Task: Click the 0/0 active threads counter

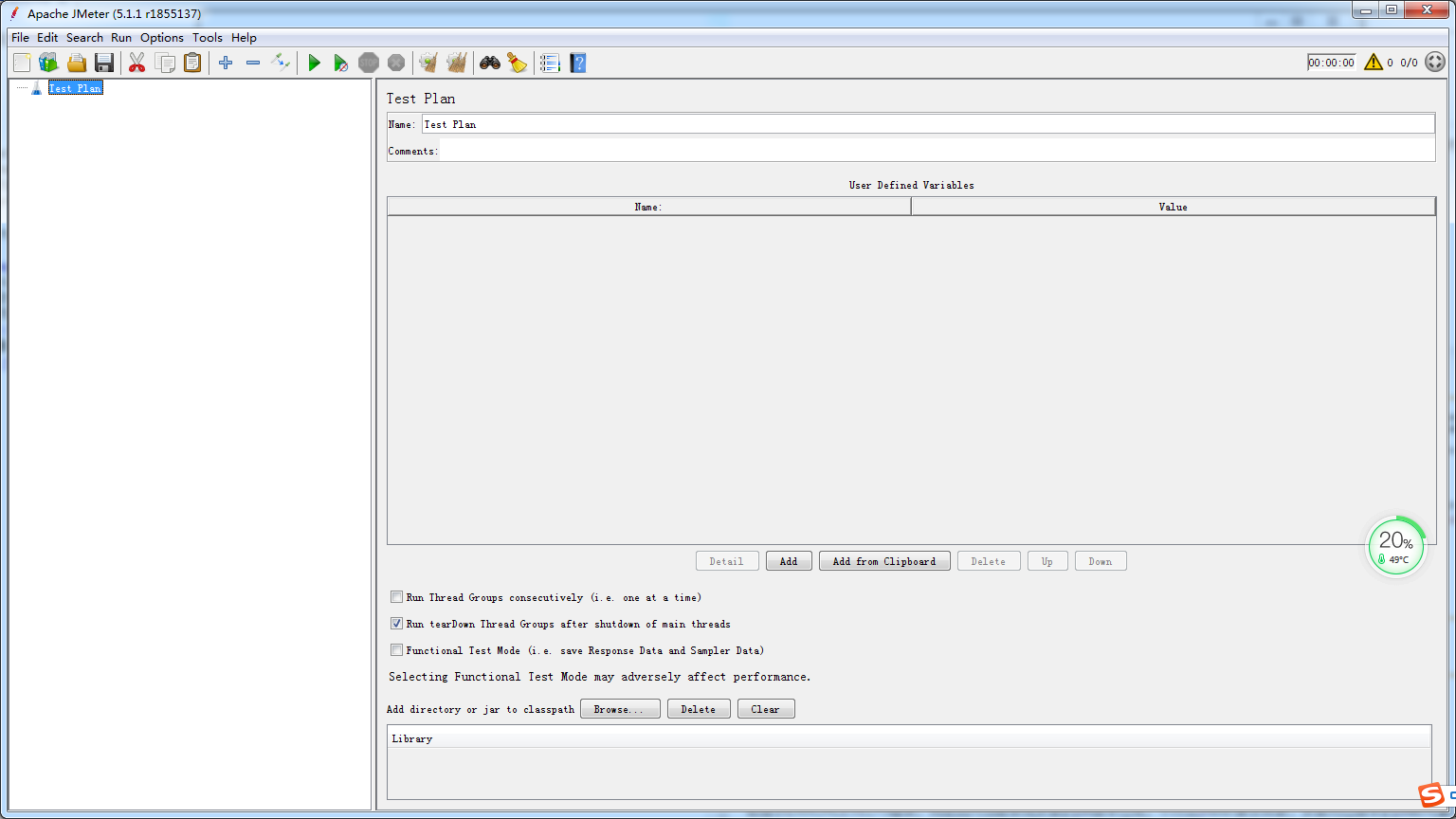Action: tap(1410, 63)
